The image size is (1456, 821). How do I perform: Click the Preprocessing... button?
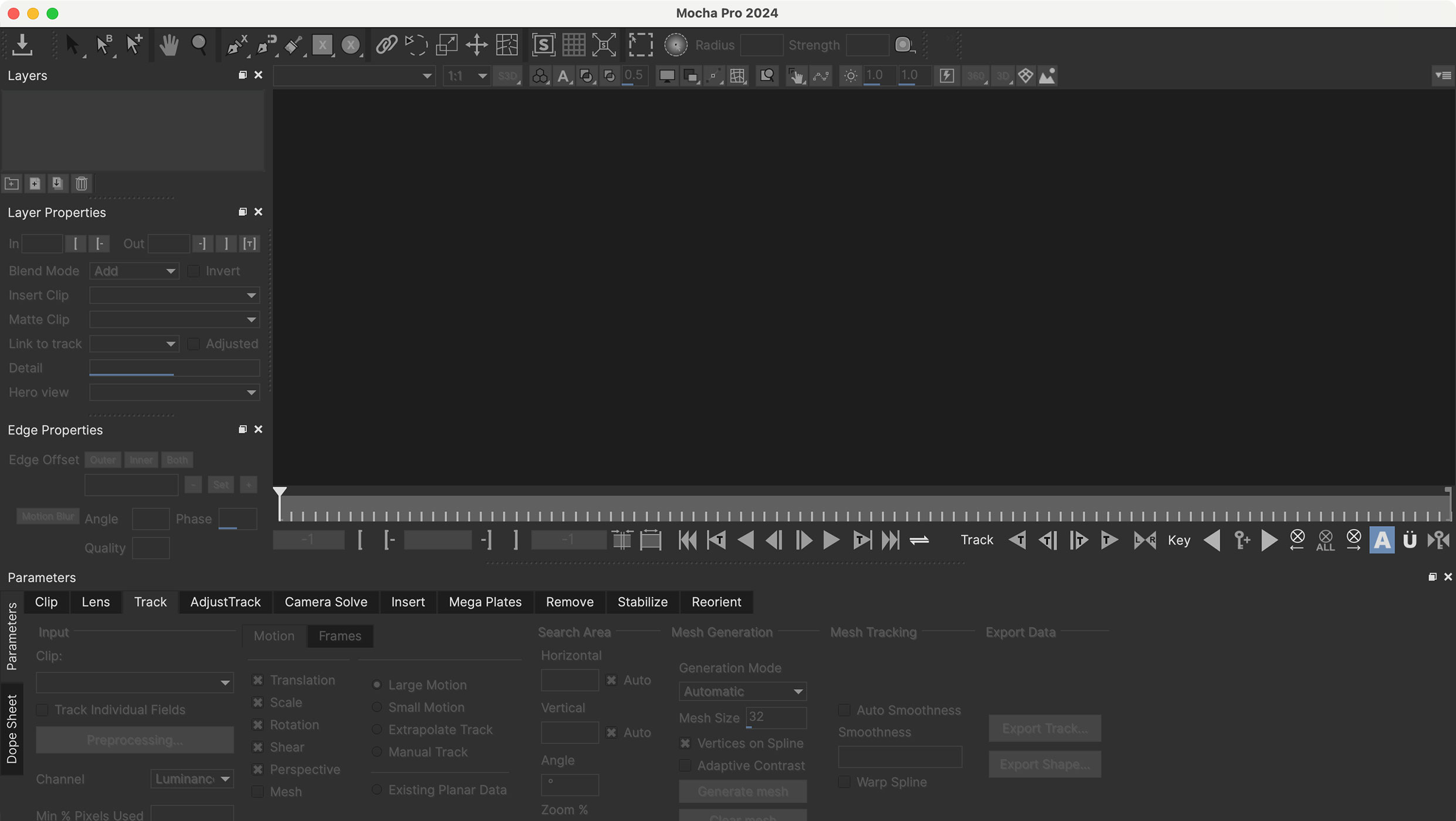click(135, 740)
